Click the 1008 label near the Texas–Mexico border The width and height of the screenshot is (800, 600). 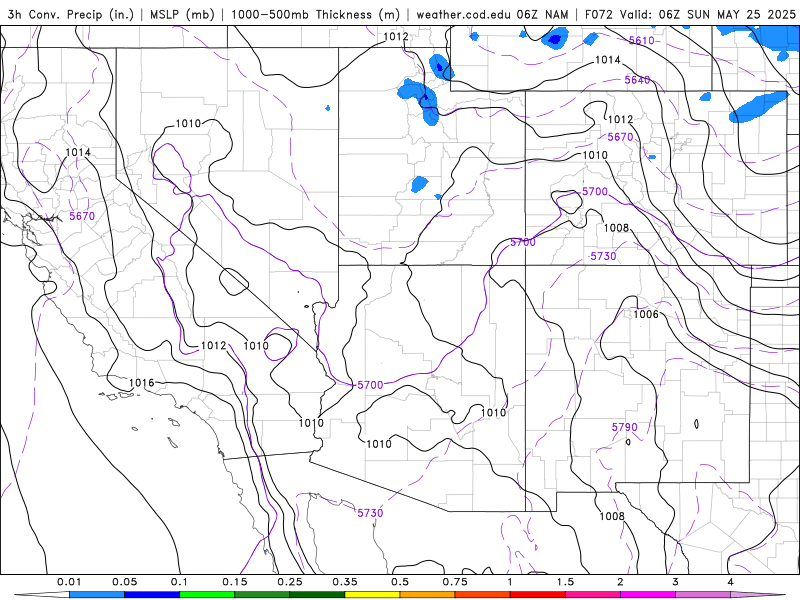click(x=612, y=516)
